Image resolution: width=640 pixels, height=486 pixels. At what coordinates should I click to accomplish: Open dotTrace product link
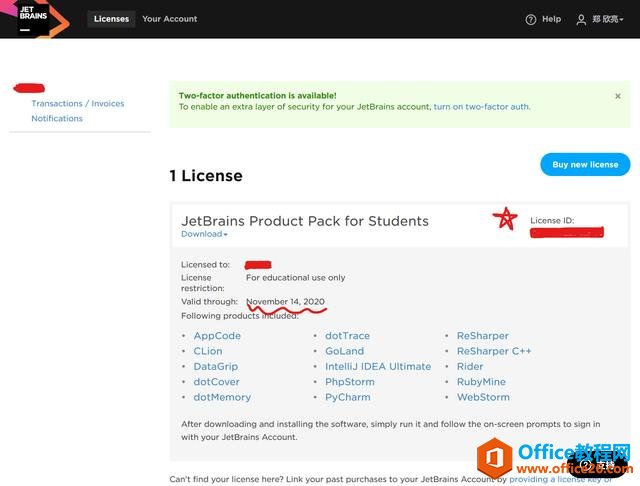[x=347, y=336]
